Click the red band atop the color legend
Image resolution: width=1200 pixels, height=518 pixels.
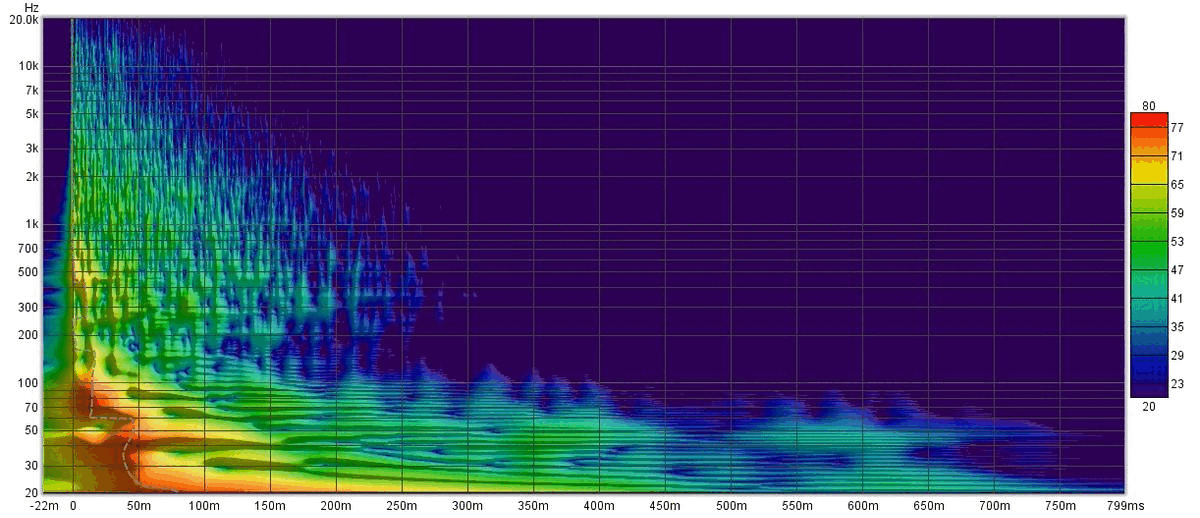1149,121
